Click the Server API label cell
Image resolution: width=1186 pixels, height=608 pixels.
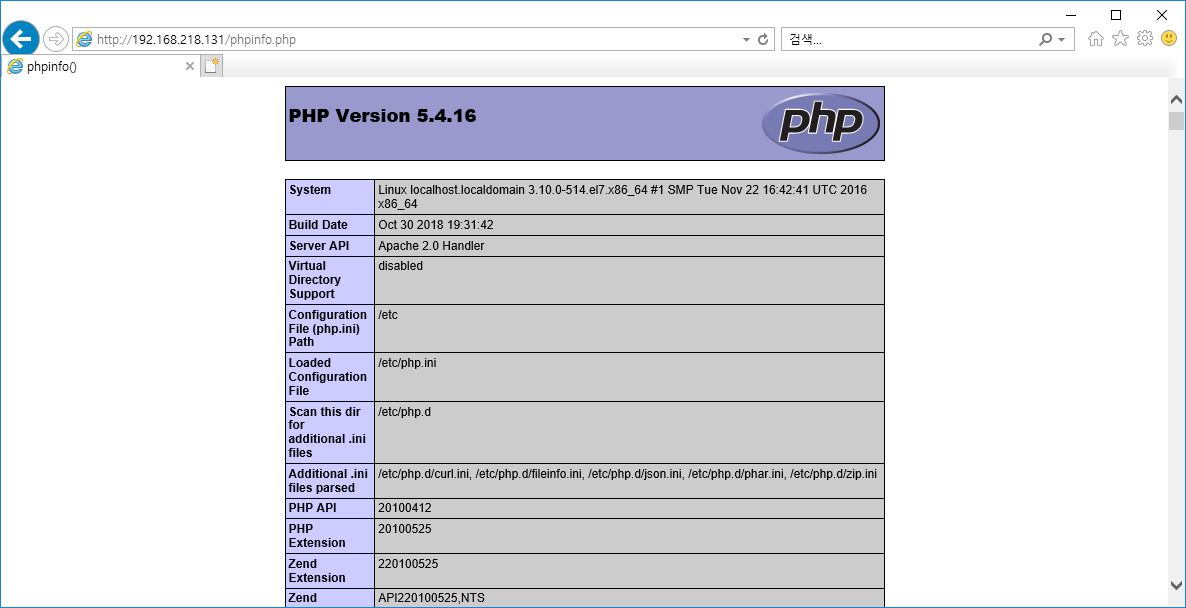click(330, 246)
